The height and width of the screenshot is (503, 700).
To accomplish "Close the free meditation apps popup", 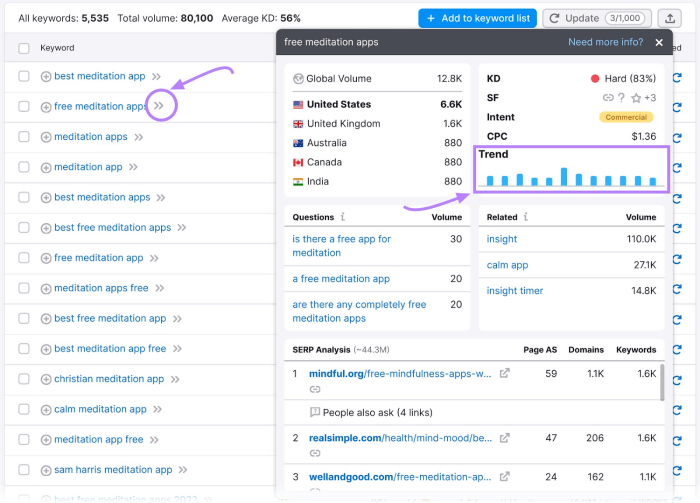I will pyautogui.click(x=659, y=42).
